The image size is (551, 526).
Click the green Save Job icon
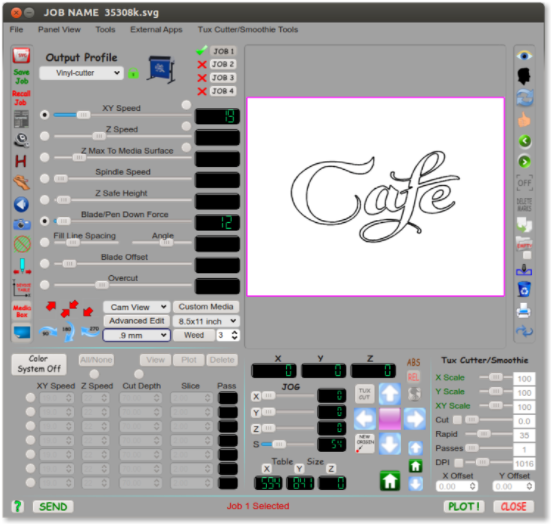21,76
